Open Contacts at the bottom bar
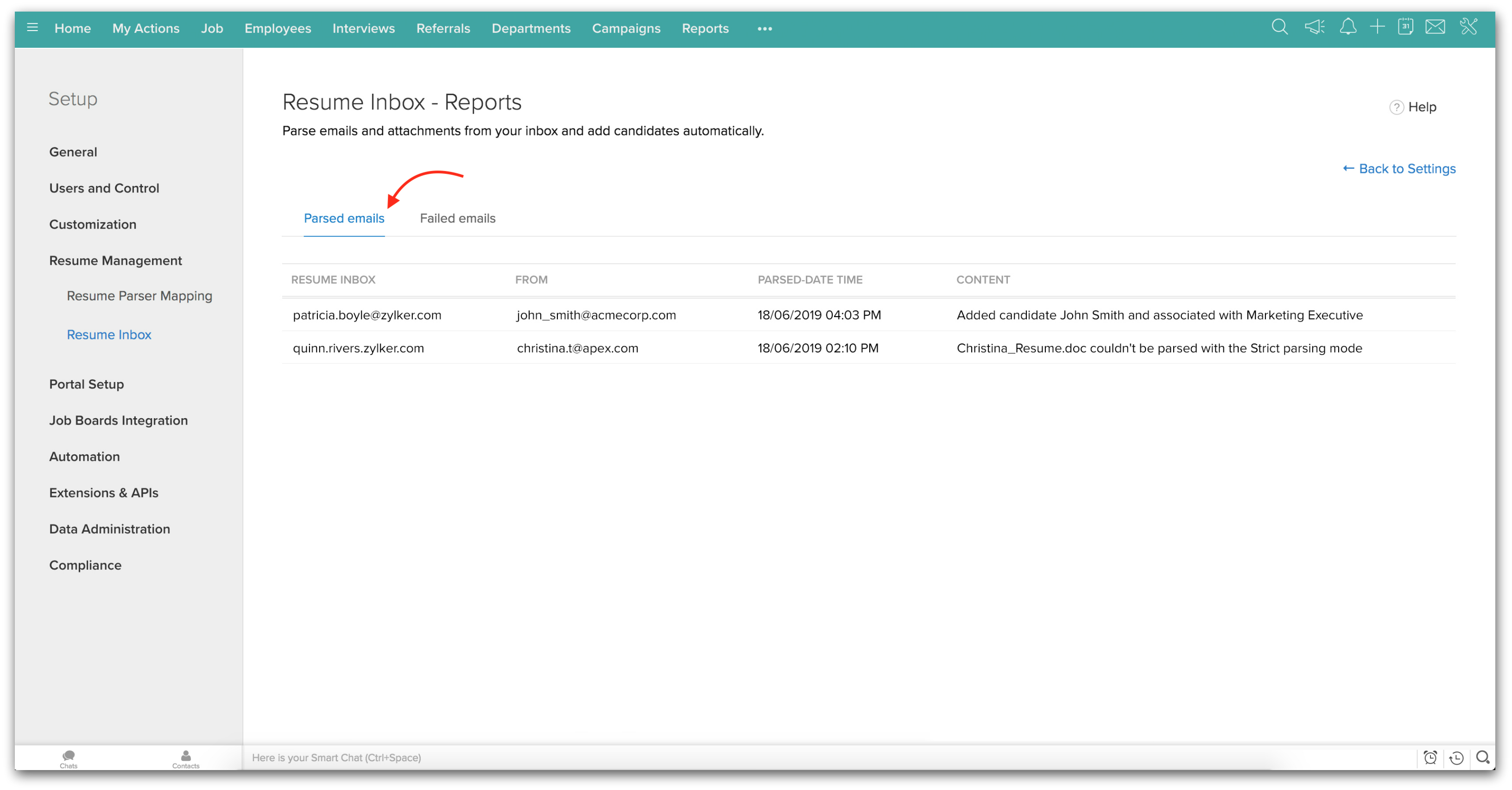The image size is (1512, 790). [x=185, y=758]
